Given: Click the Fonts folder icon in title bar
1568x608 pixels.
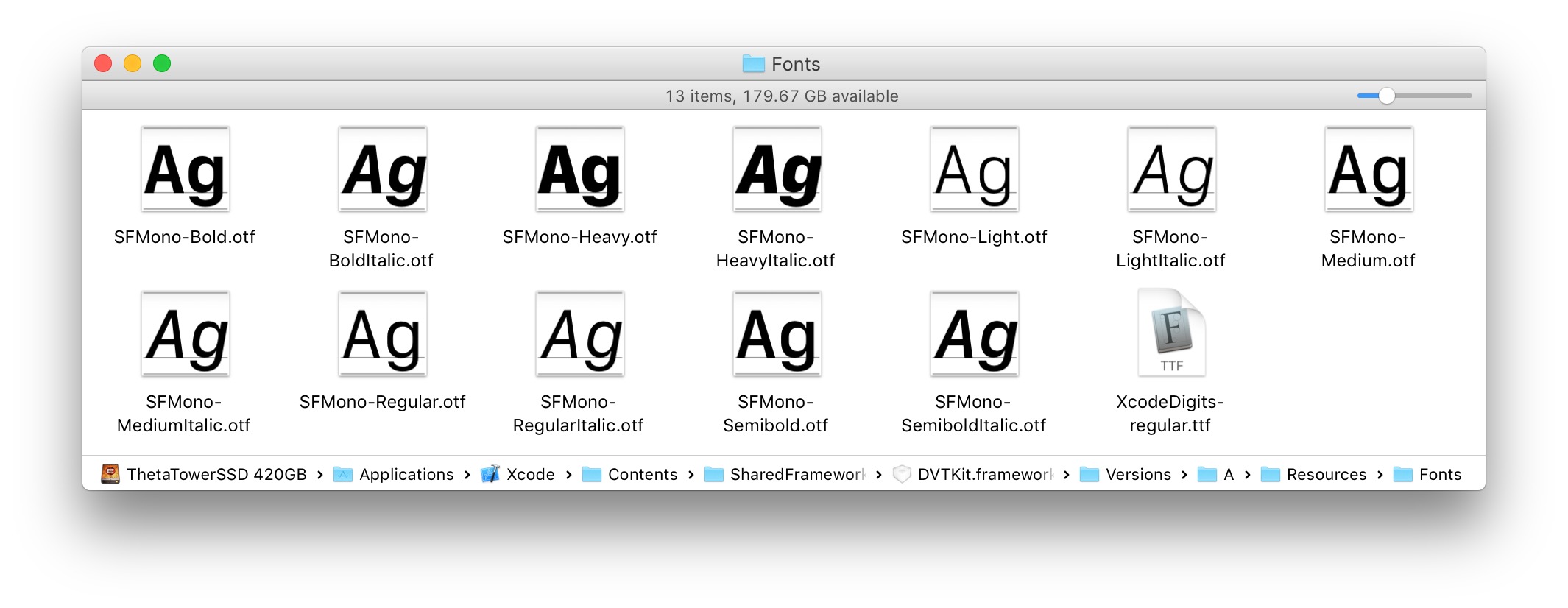Looking at the screenshot, I should point(753,64).
